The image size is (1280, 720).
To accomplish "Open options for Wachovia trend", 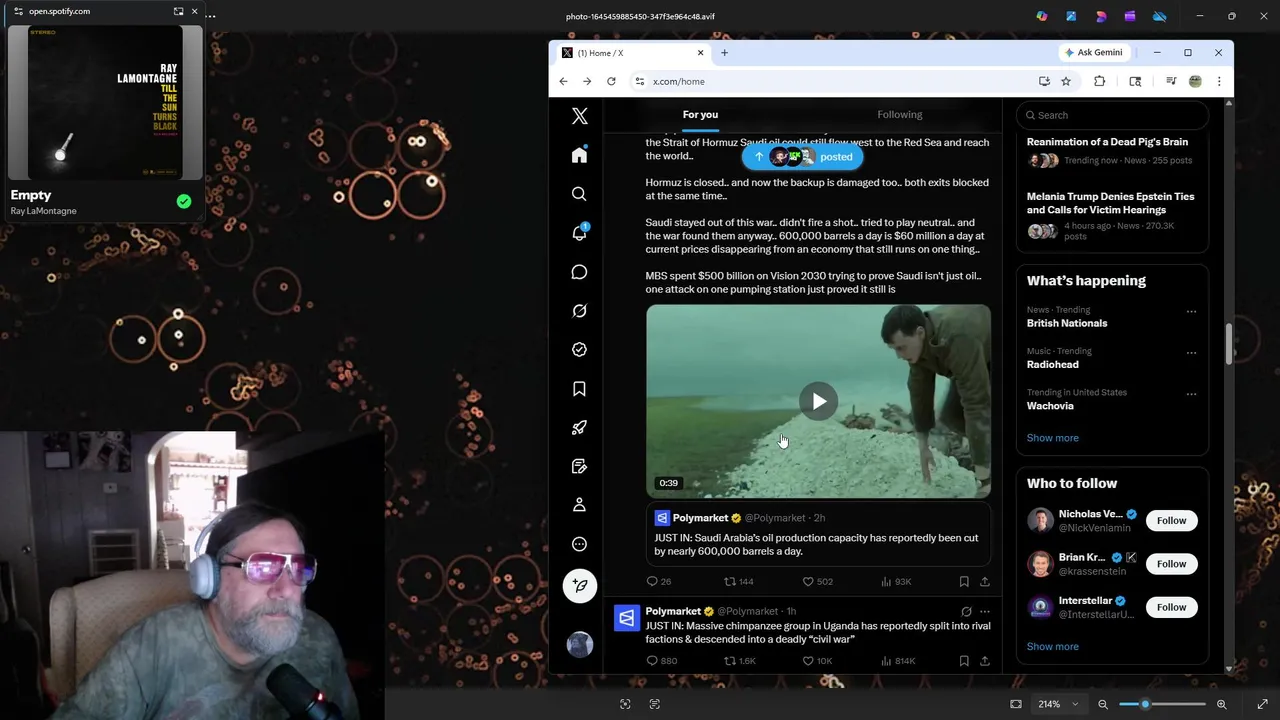I will pos(1191,394).
